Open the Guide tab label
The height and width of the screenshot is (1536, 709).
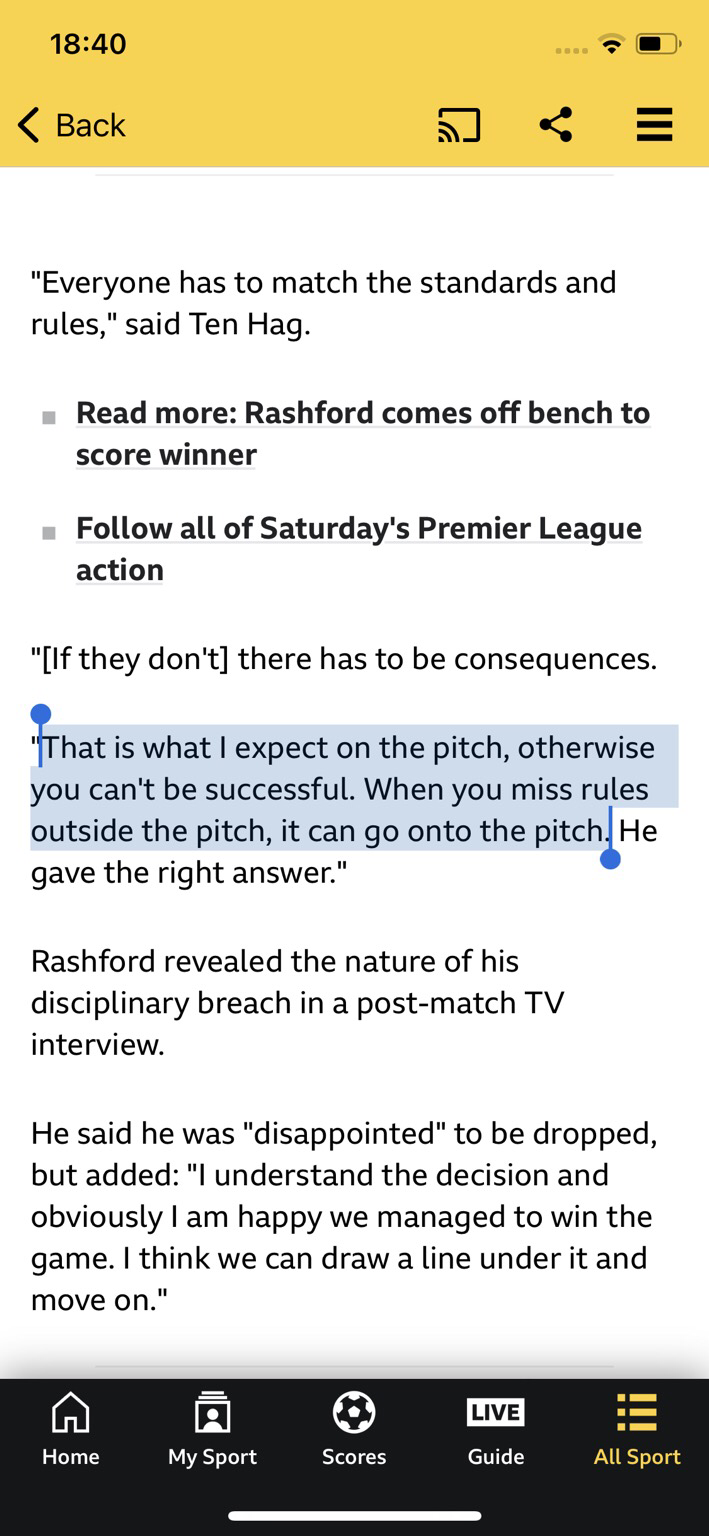495,1457
